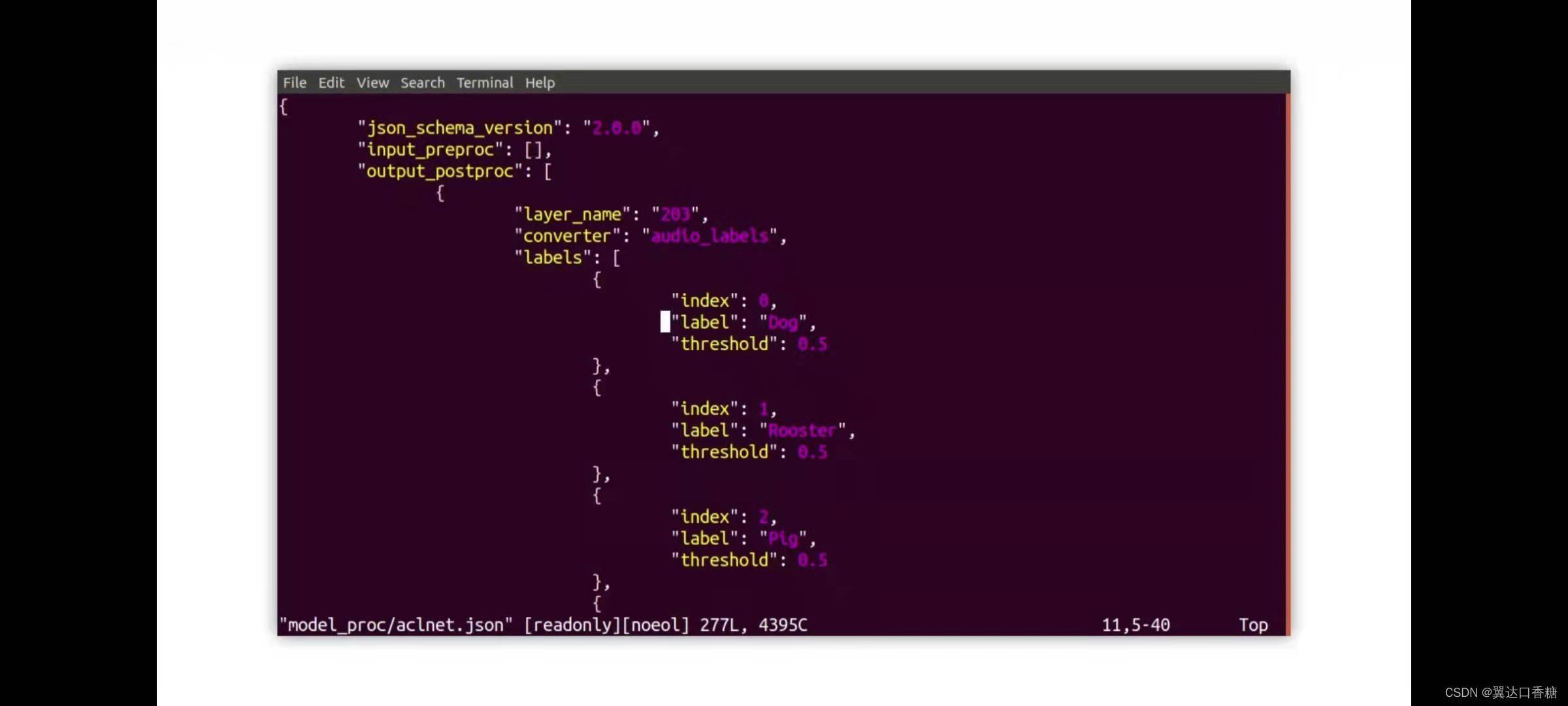The image size is (1568, 706).
Task: Click the "277L, 4395C" file size text
Action: pyautogui.click(x=753, y=626)
